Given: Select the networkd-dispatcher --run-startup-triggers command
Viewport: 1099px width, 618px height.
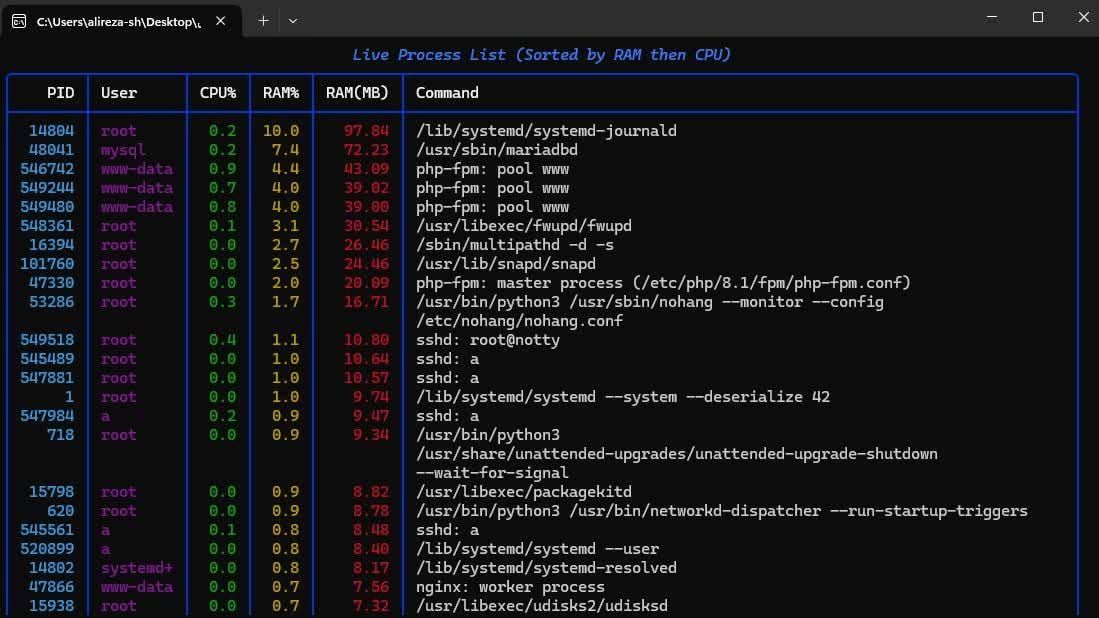Looking at the screenshot, I should point(721,511).
